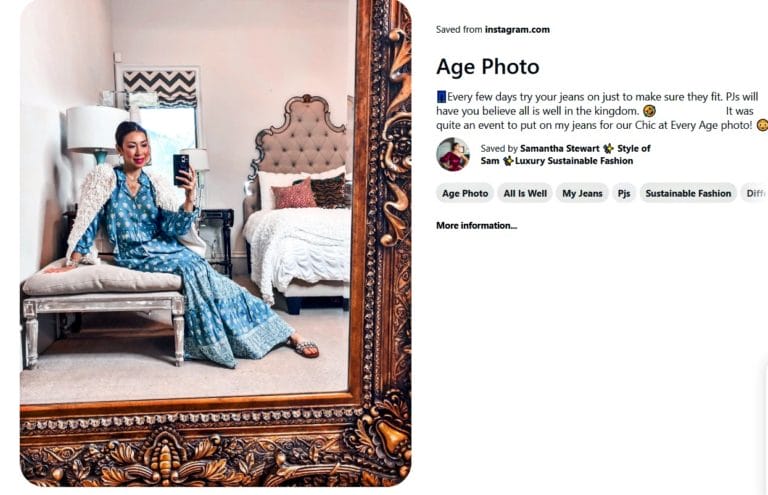Select the Pjs tag chip
768x495 pixels.
[624, 193]
